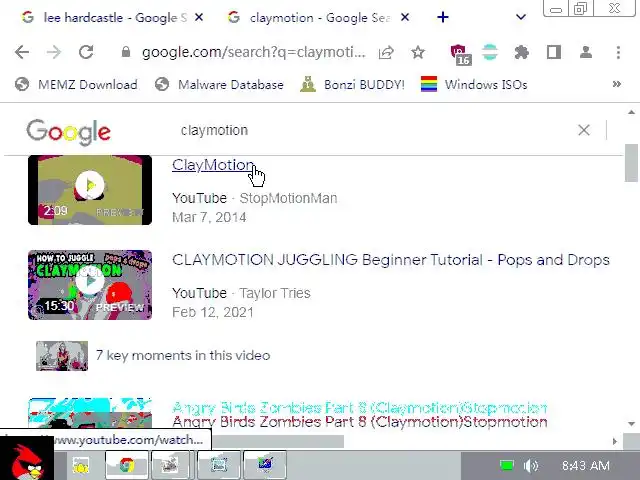Open the tab search dropdown arrow

coord(520,17)
